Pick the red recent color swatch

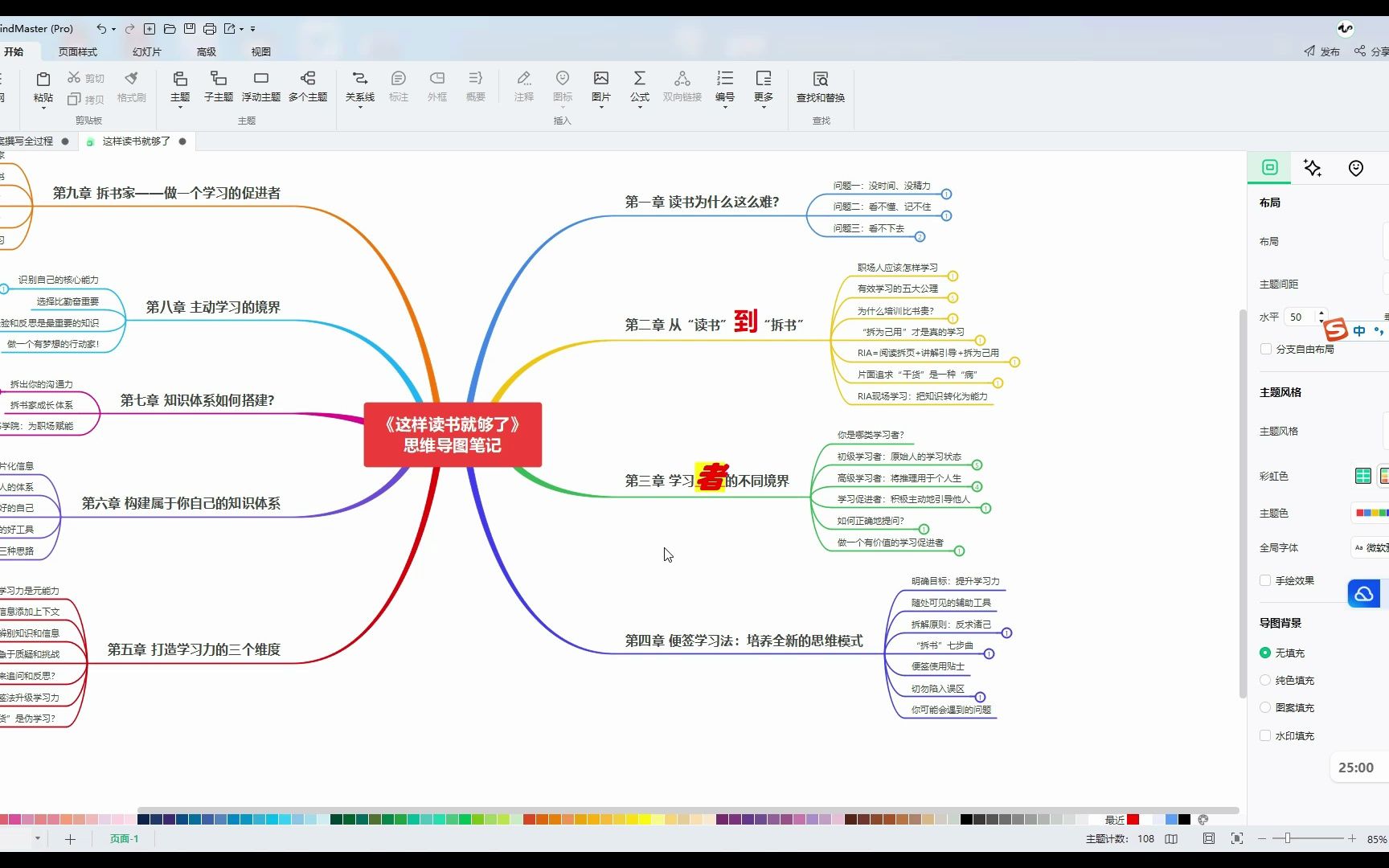point(1133,820)
